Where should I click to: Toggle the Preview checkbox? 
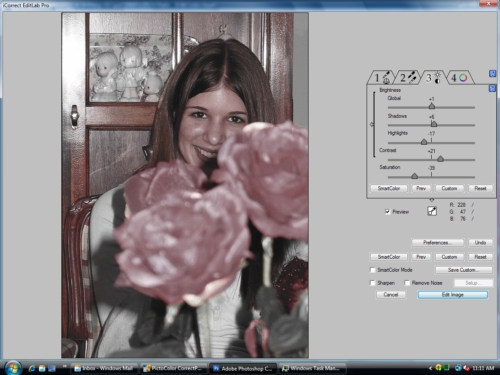point(387,212)
